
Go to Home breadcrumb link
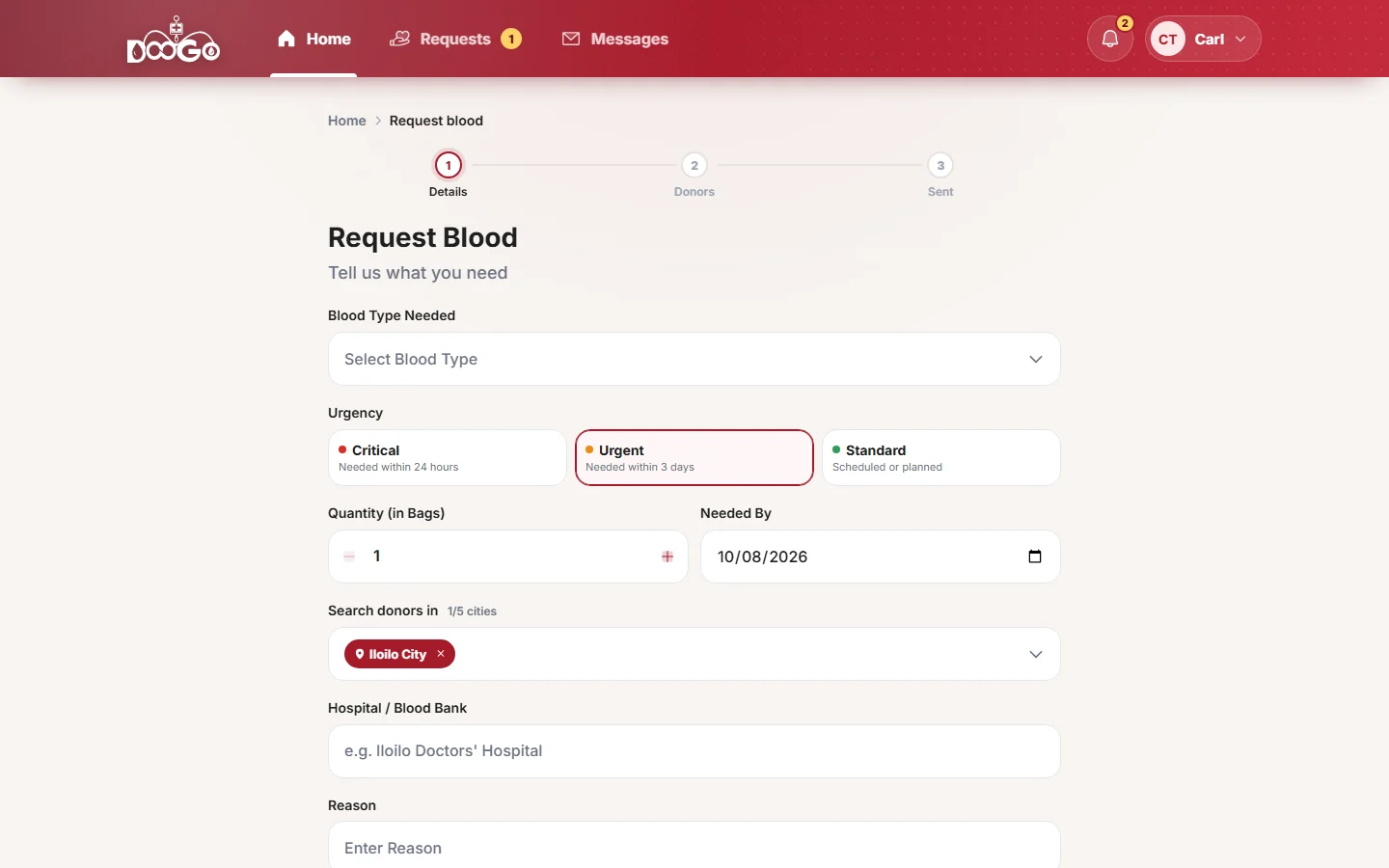347,121
